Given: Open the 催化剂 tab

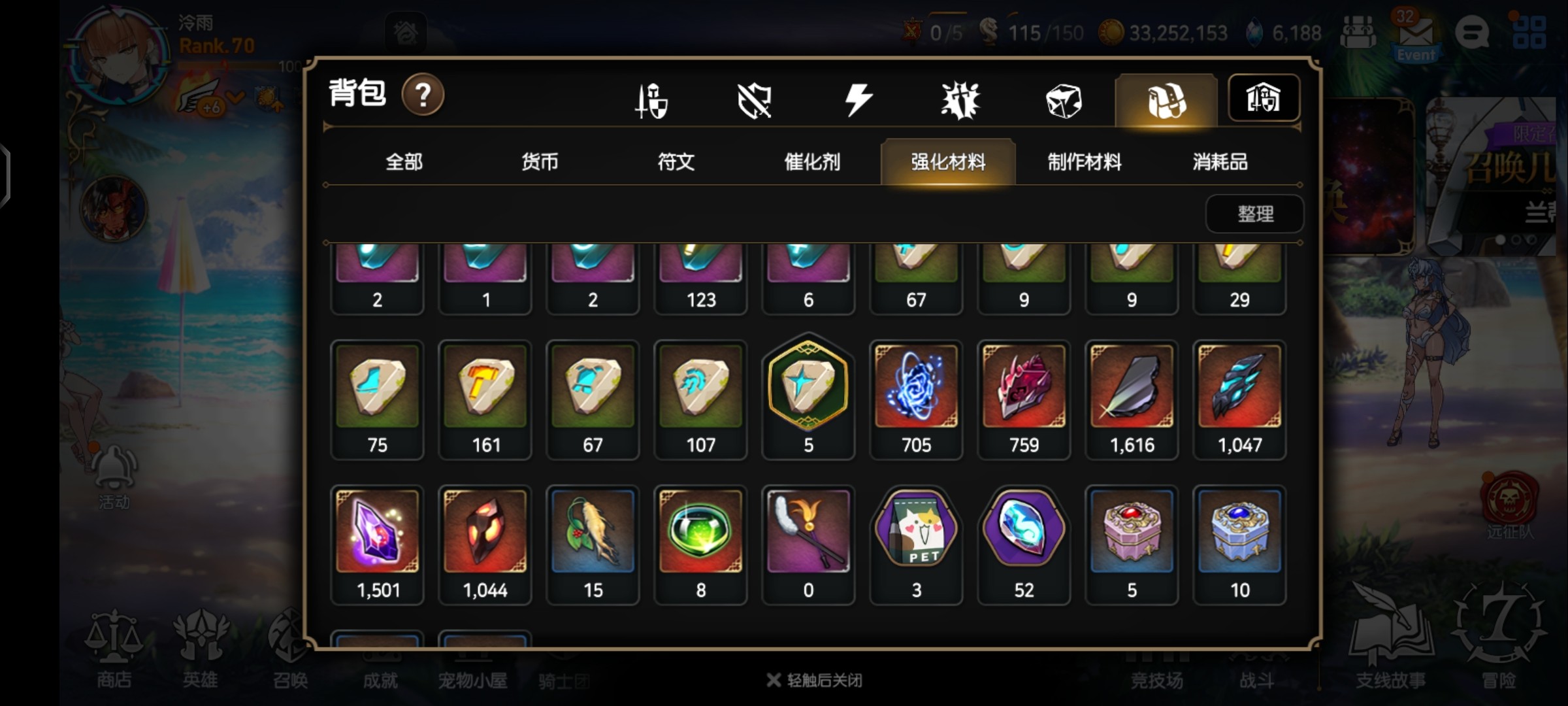Looking at the screenshot, I should tap(812, 161).
